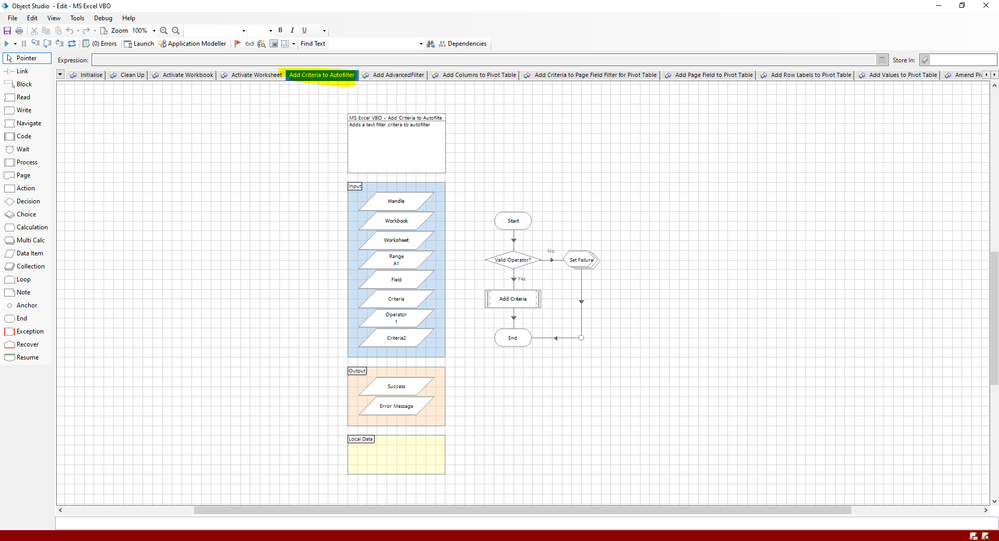Expand the Find Text dropdown

[421, 44]
